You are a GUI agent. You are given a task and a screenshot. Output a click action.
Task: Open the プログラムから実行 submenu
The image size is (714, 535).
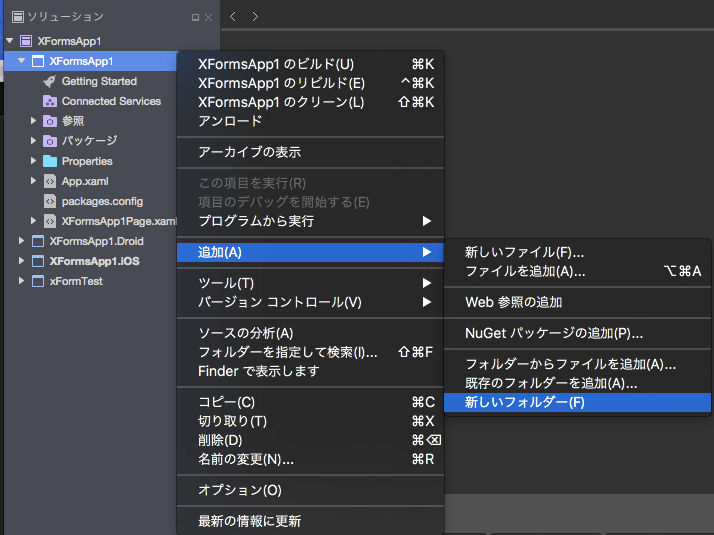(x=310, y=221)
